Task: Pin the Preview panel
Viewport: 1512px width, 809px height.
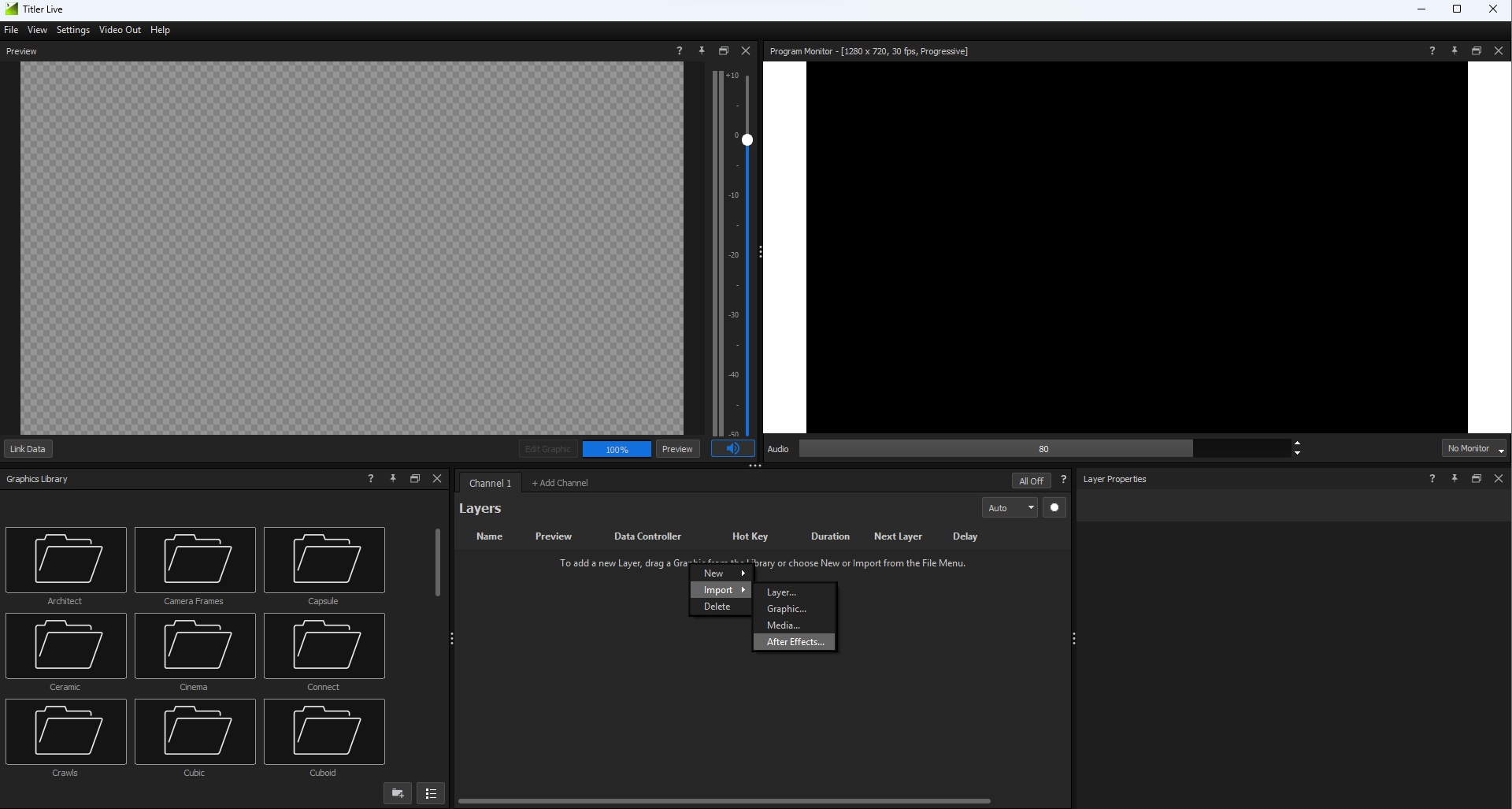Action: pos(702,50)
